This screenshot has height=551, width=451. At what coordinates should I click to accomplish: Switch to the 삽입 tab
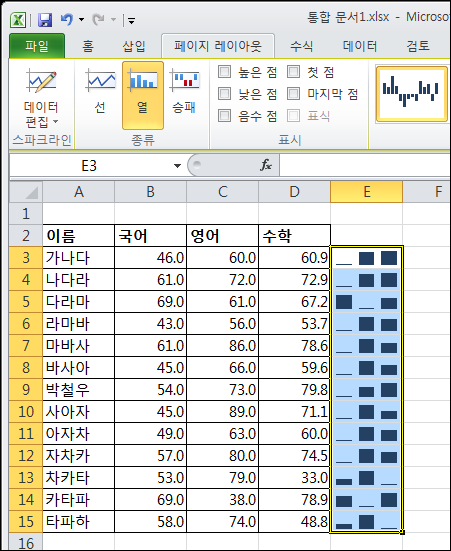(x=134, y=46)
